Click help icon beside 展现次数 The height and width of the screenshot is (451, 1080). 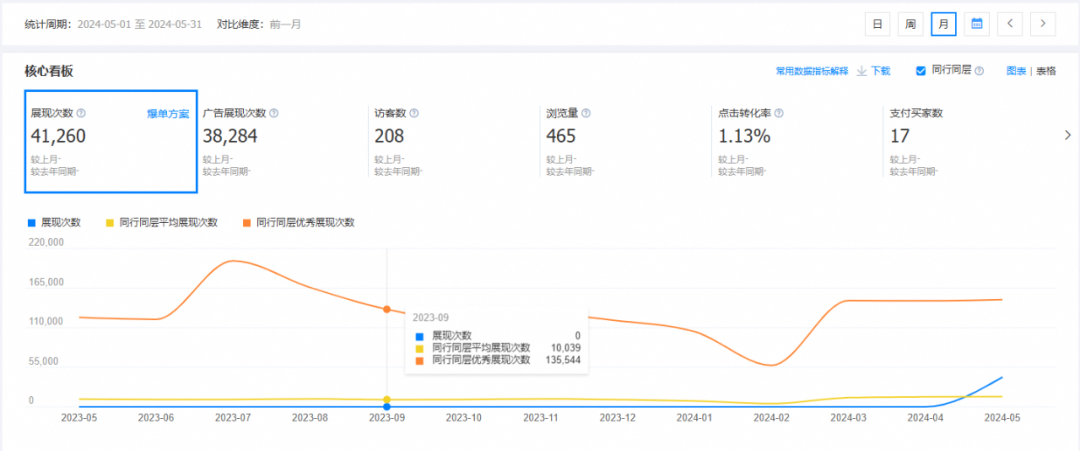(81, 113)
